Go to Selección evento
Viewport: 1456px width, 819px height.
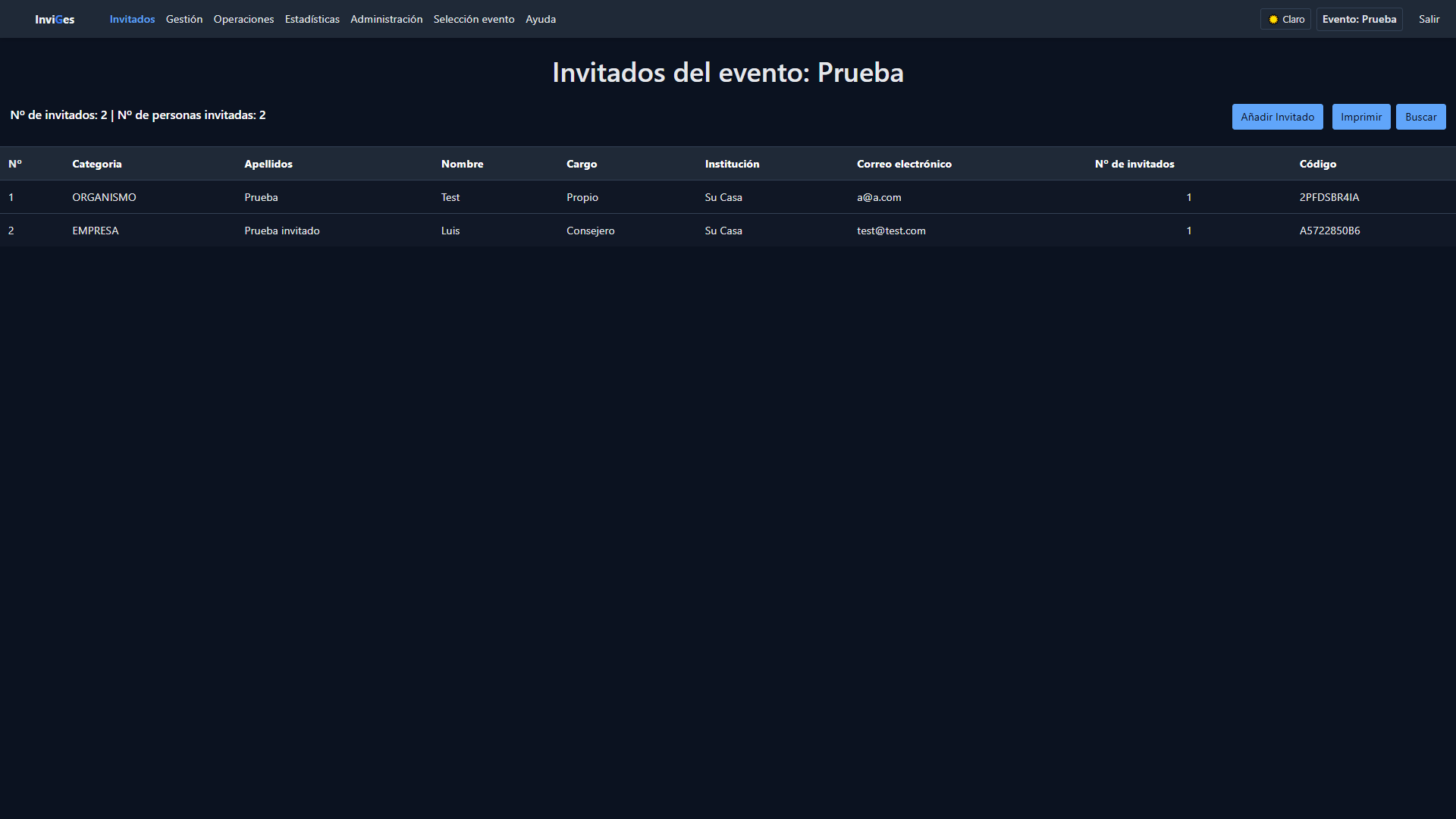click(x=474, y=19)
